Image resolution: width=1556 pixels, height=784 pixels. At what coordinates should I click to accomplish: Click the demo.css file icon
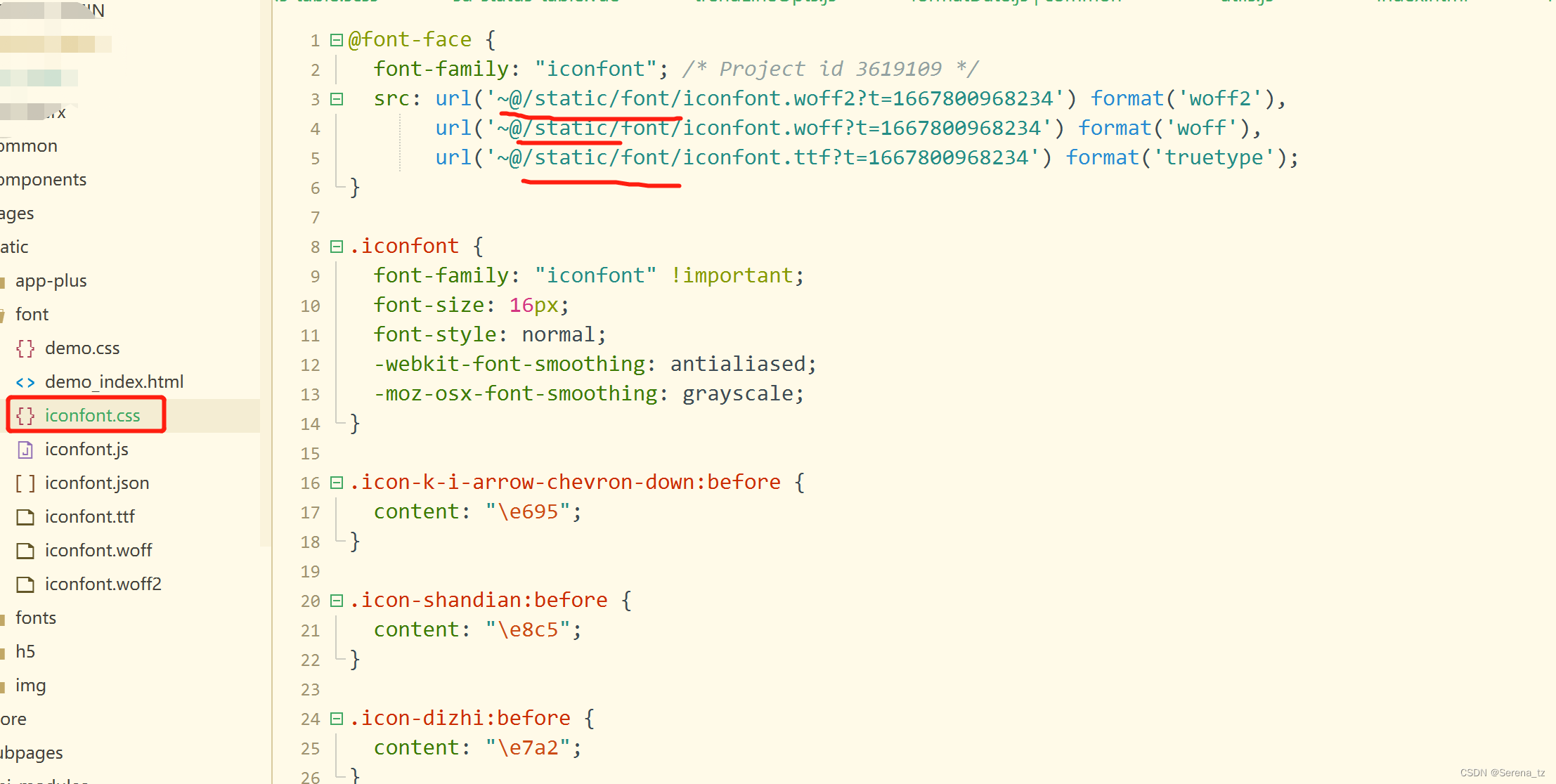click(28, 347)
